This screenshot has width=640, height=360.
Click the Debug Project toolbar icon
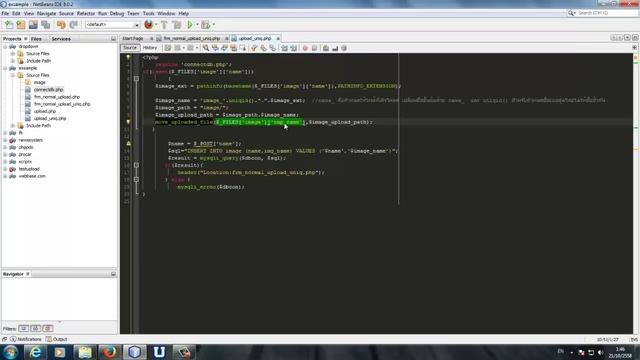coord(206,25)
